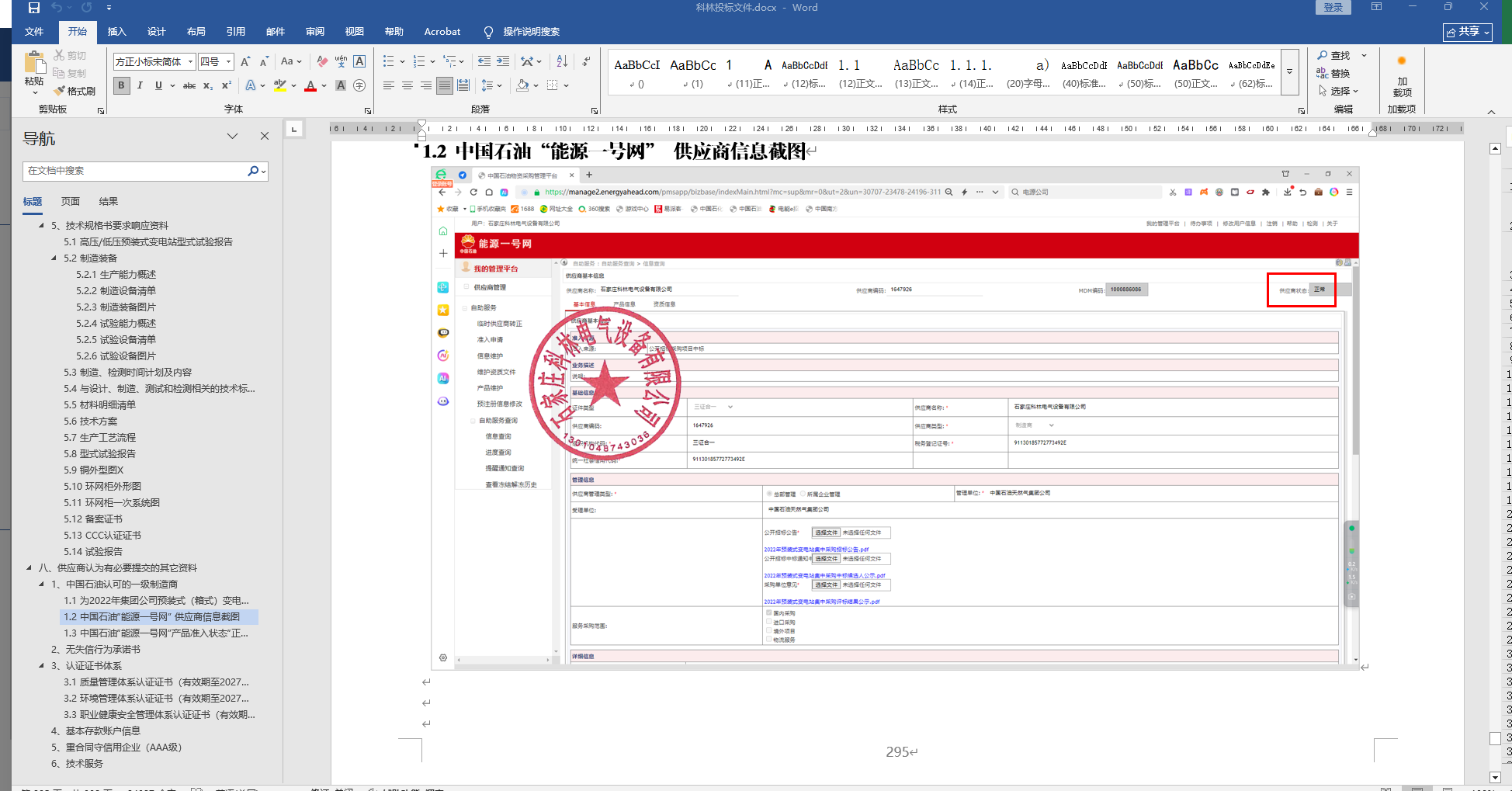Switch to the 审阅 ribbon tab
The image size is (1512, 791).
(x=315, y=32)
